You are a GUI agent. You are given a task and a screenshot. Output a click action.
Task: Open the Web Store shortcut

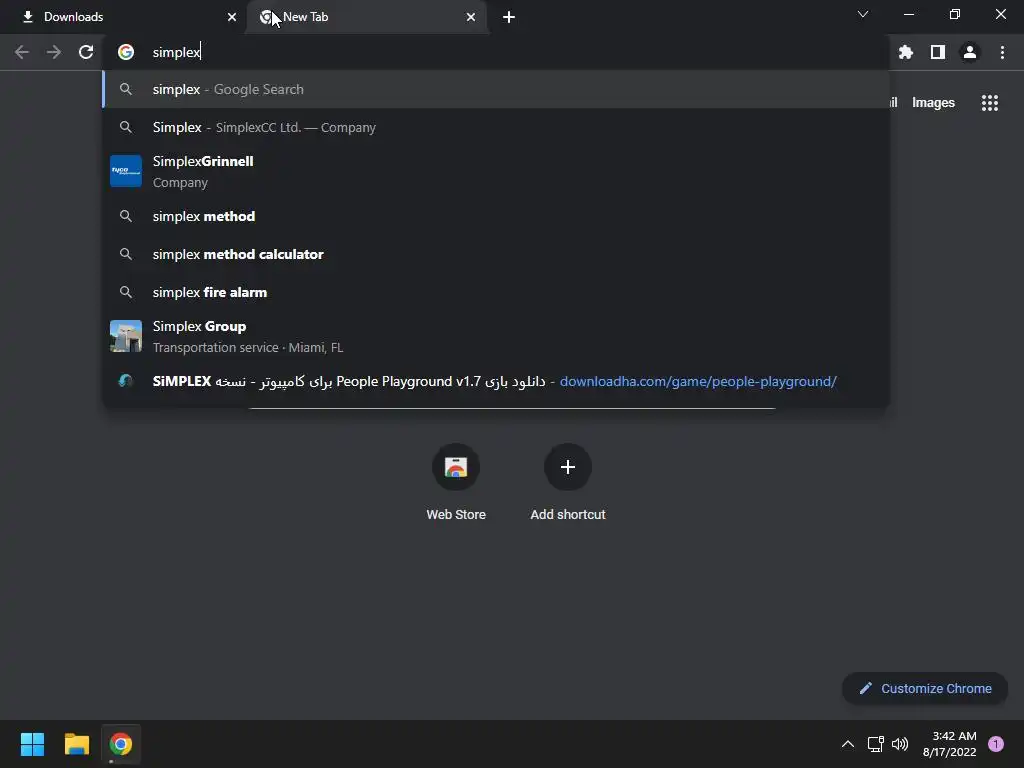point(456,483)
